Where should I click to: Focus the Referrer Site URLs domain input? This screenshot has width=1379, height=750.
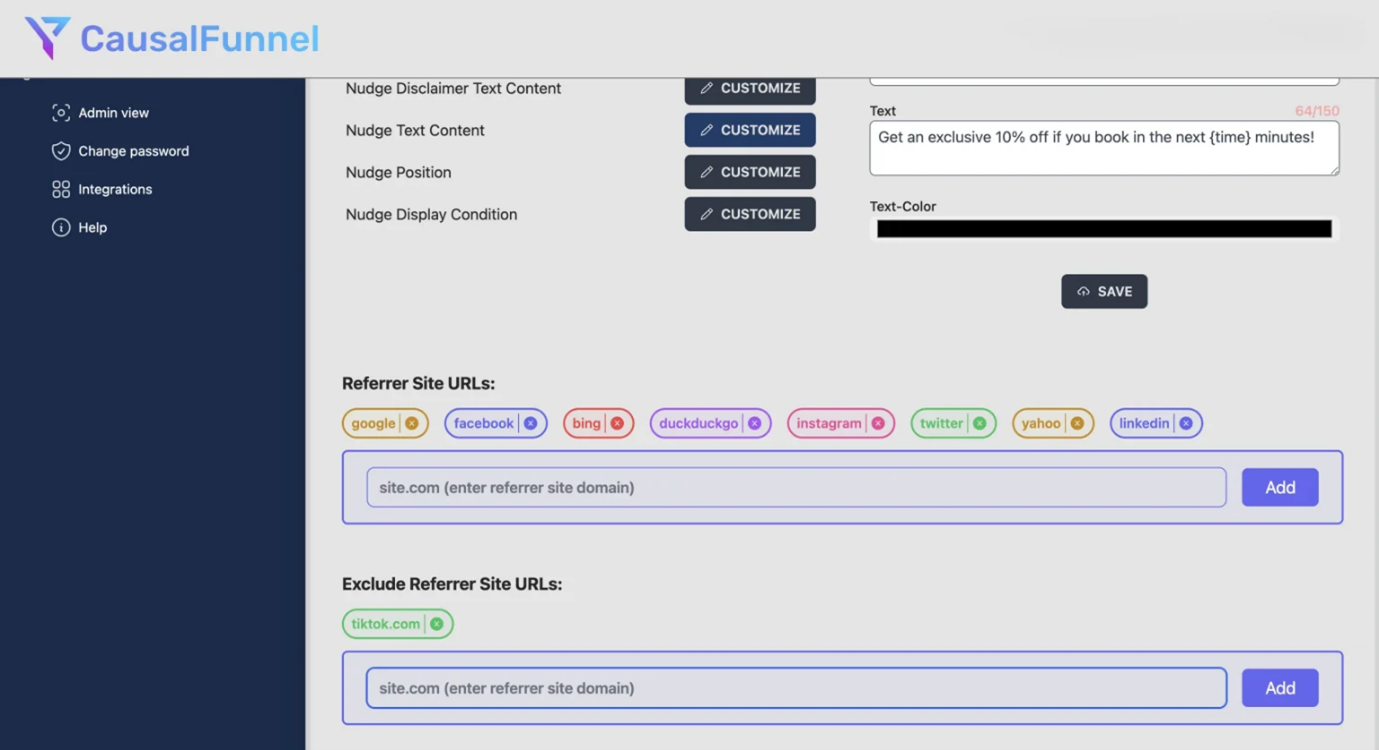796,487
